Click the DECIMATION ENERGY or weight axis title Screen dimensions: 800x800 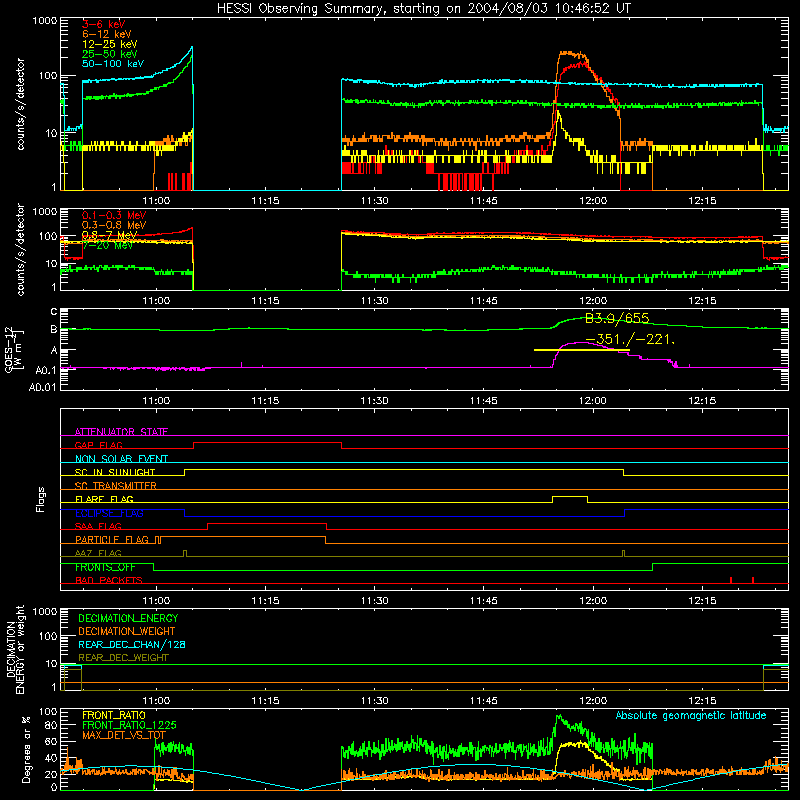point(15,649)
